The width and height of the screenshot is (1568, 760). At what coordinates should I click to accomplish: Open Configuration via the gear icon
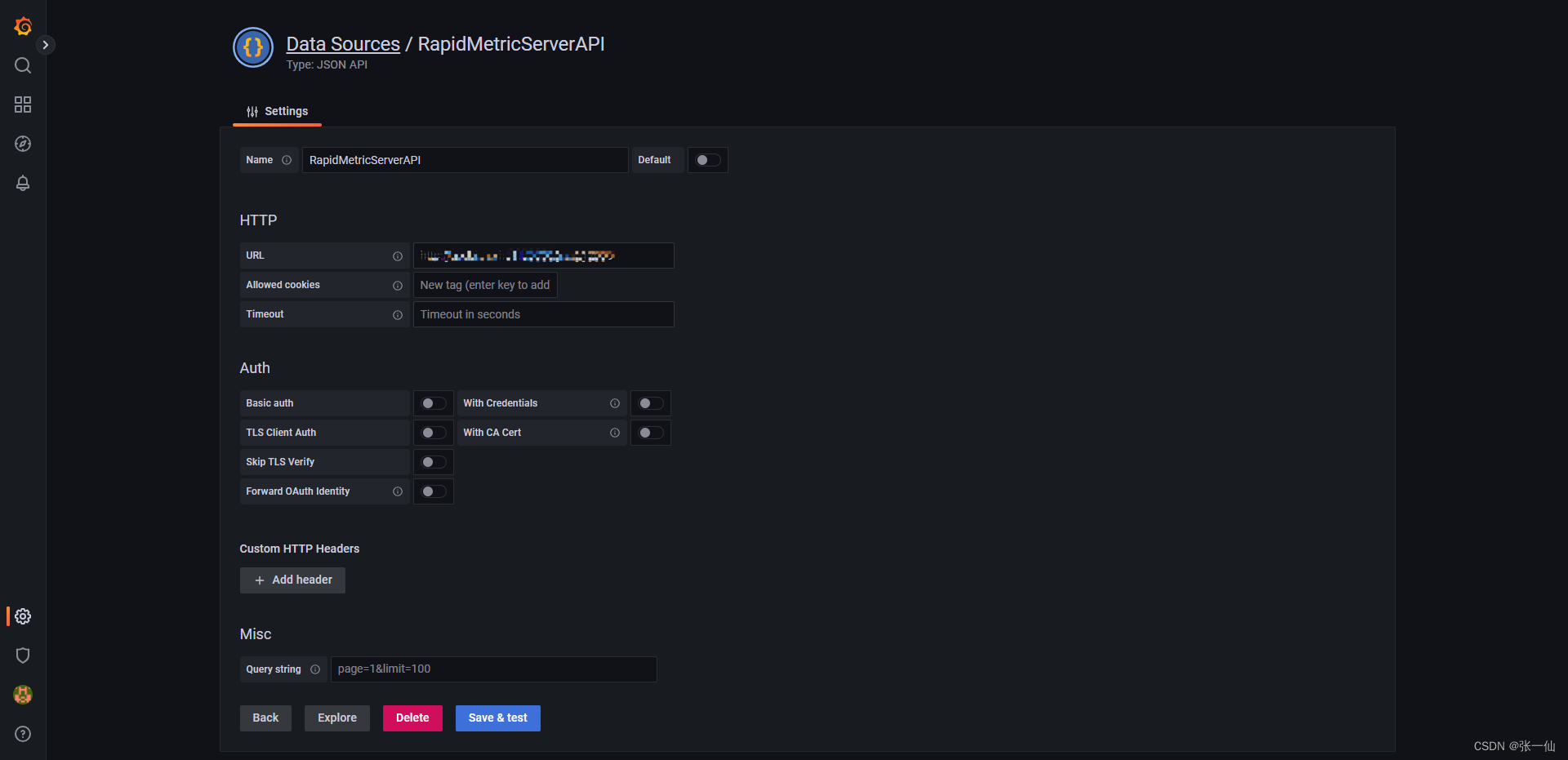(x=22, y=616)
